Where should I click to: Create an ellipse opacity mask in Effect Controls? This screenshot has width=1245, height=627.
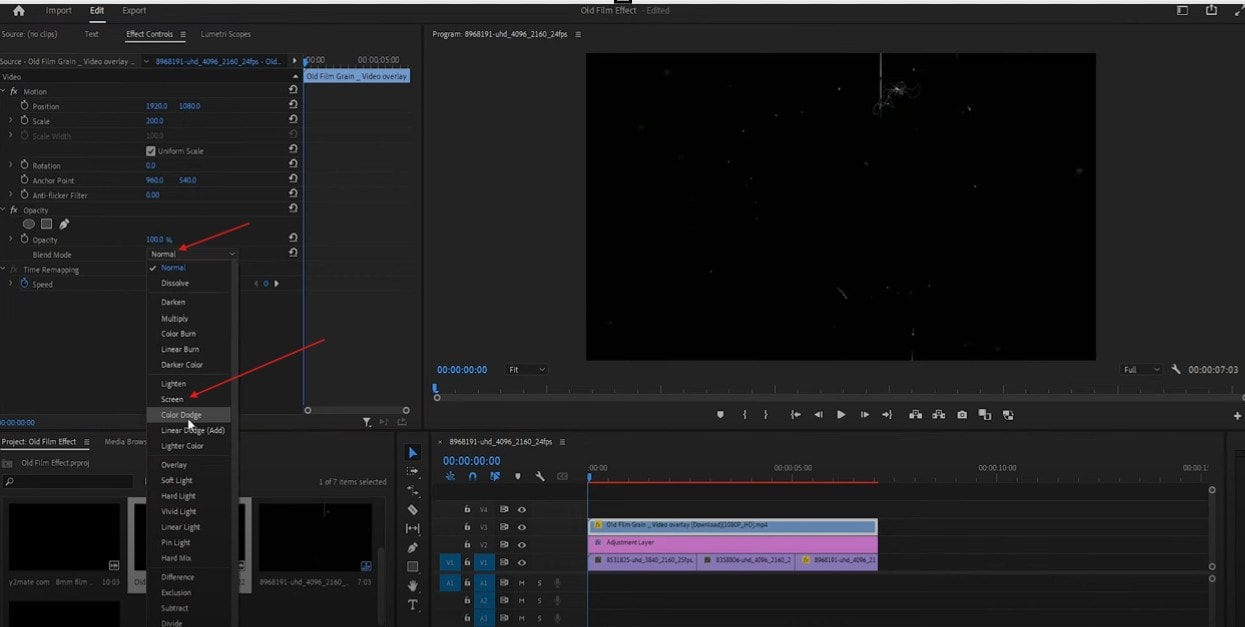tap(29, 224)
